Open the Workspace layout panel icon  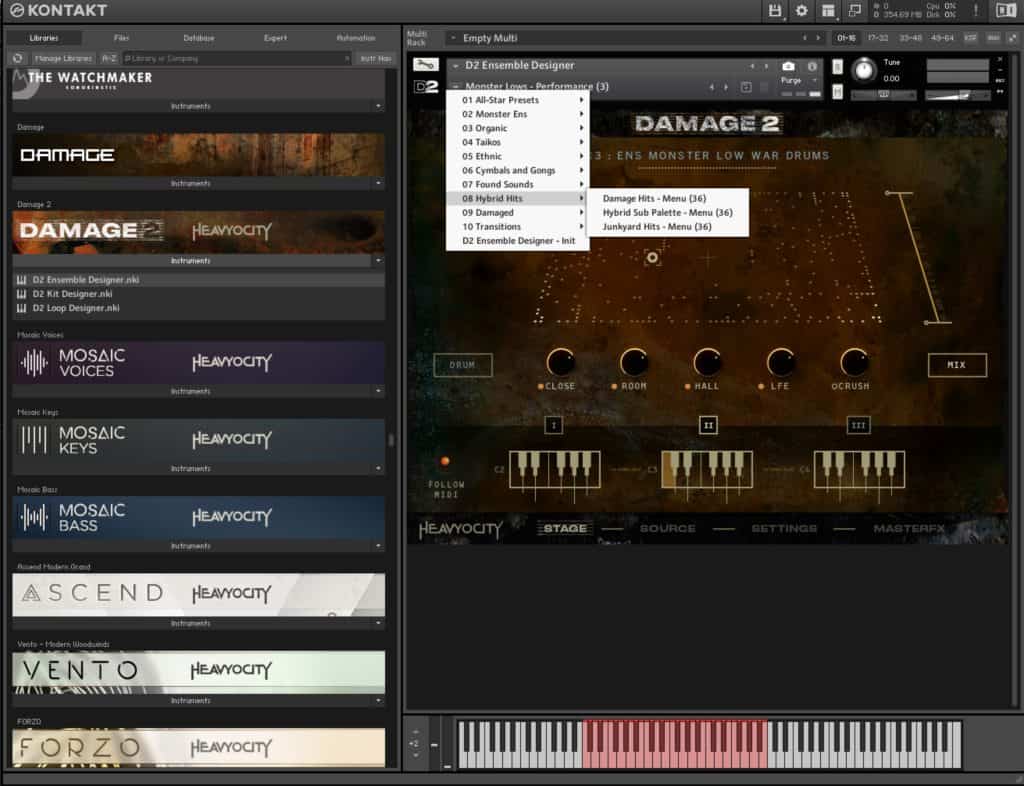point(828,10)
